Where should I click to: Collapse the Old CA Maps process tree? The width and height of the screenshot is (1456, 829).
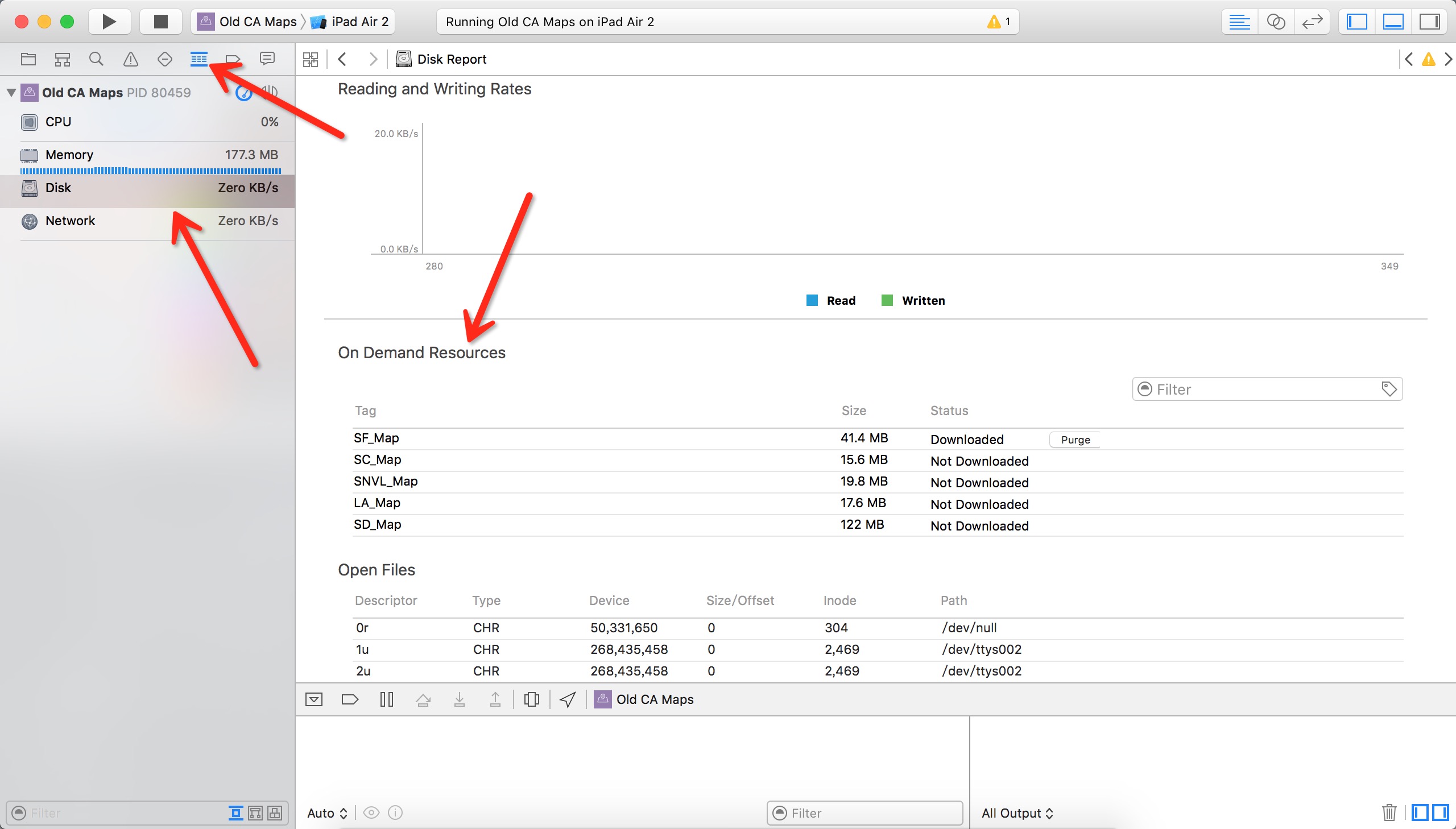pyautogui.click(x=11, y=92)
